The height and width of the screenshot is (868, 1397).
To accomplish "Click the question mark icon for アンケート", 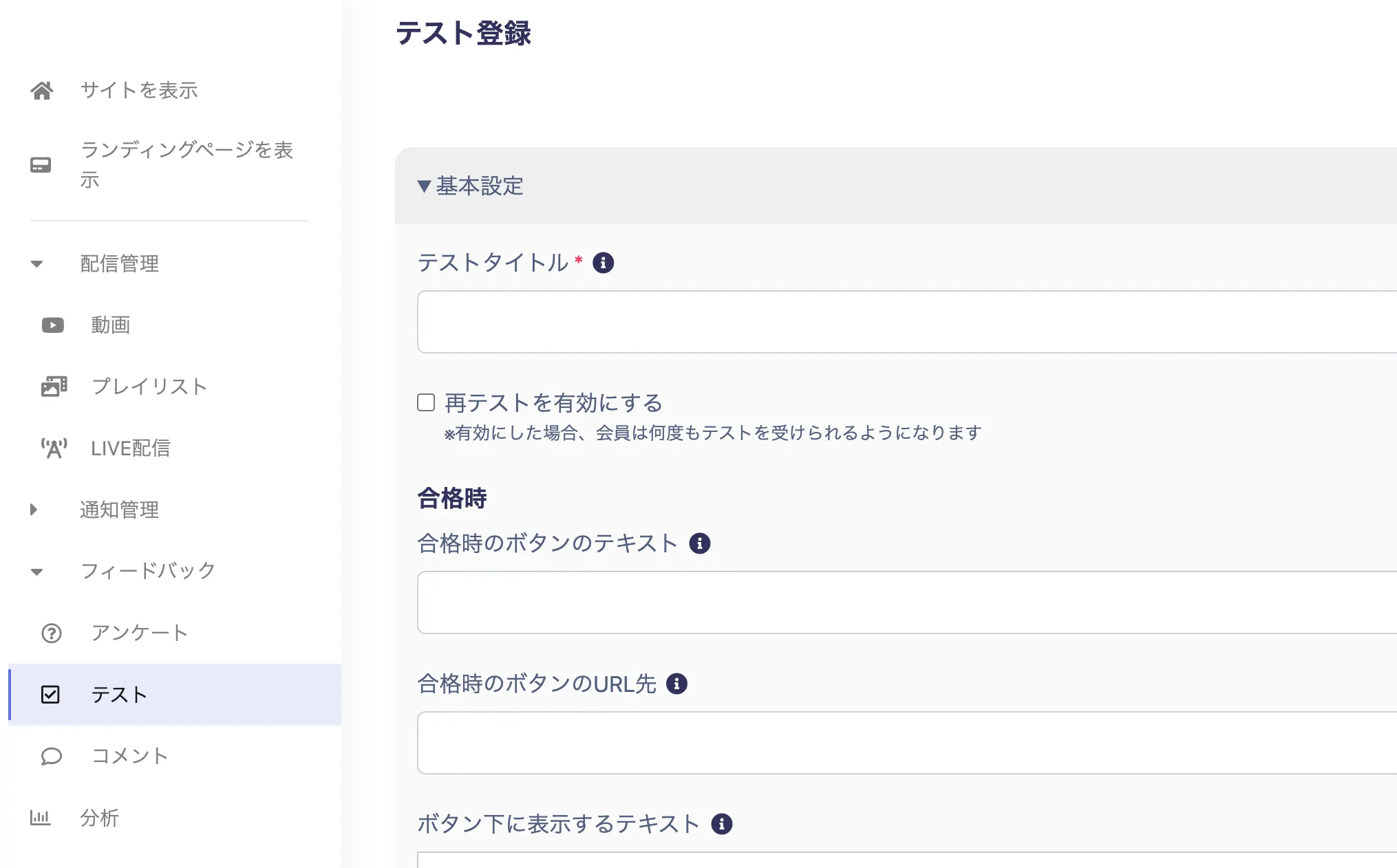I will click(x=52, y=633).
